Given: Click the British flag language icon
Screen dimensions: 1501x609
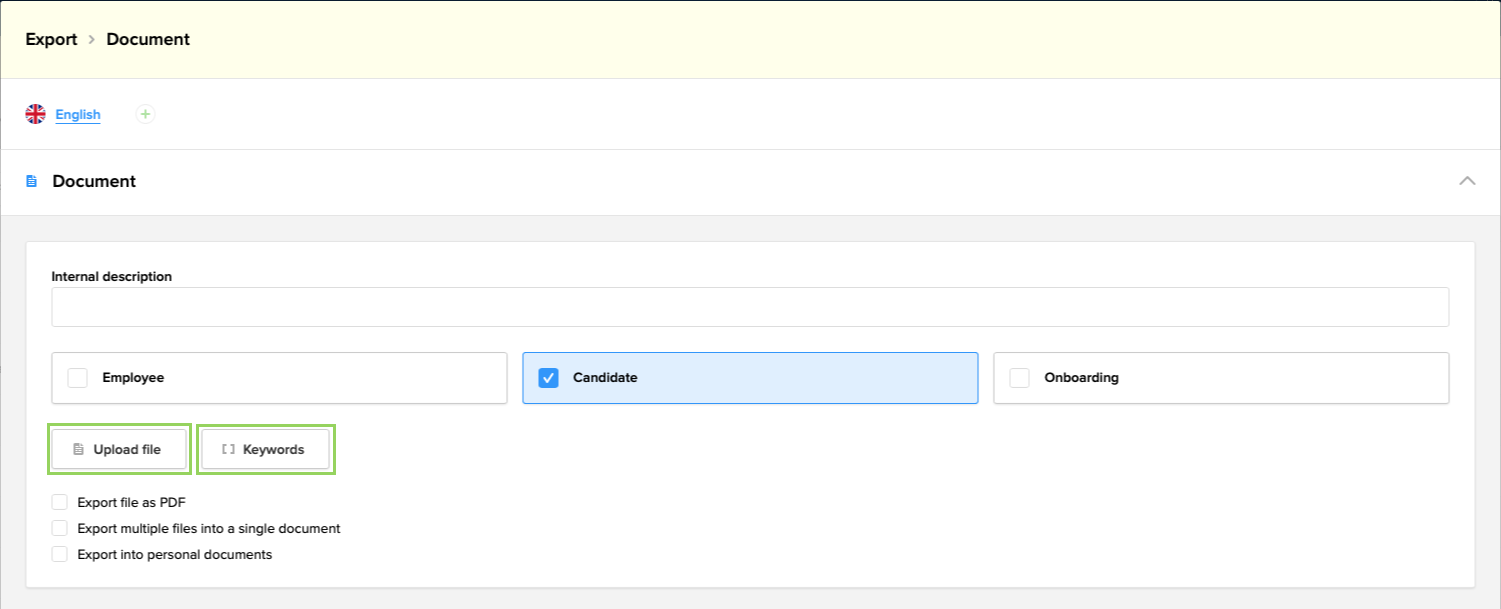Looking at the screenshot, I should point(36,114).
